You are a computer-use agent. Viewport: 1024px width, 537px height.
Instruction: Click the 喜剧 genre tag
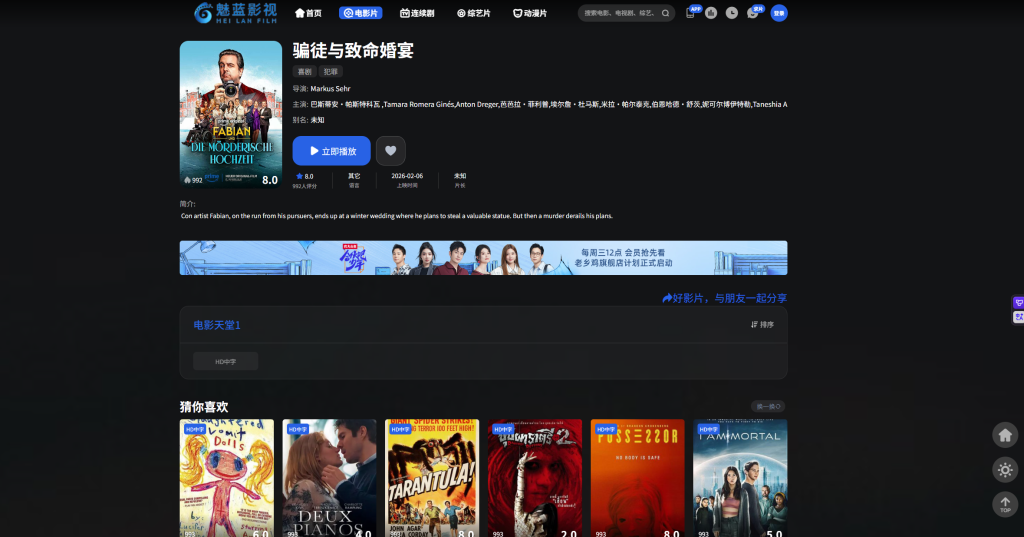point(304,72)
